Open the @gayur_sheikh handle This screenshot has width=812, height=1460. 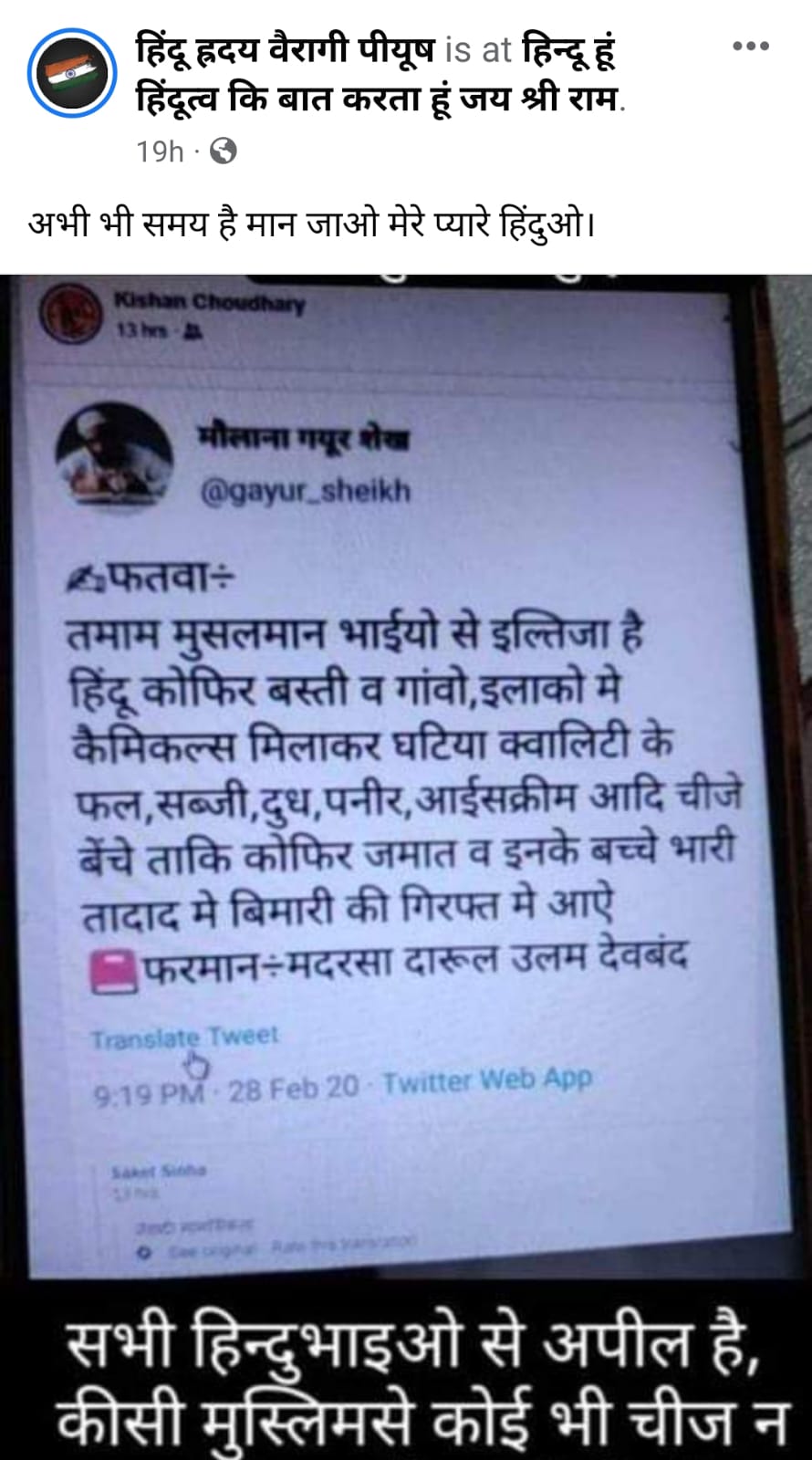coord(305,491)
